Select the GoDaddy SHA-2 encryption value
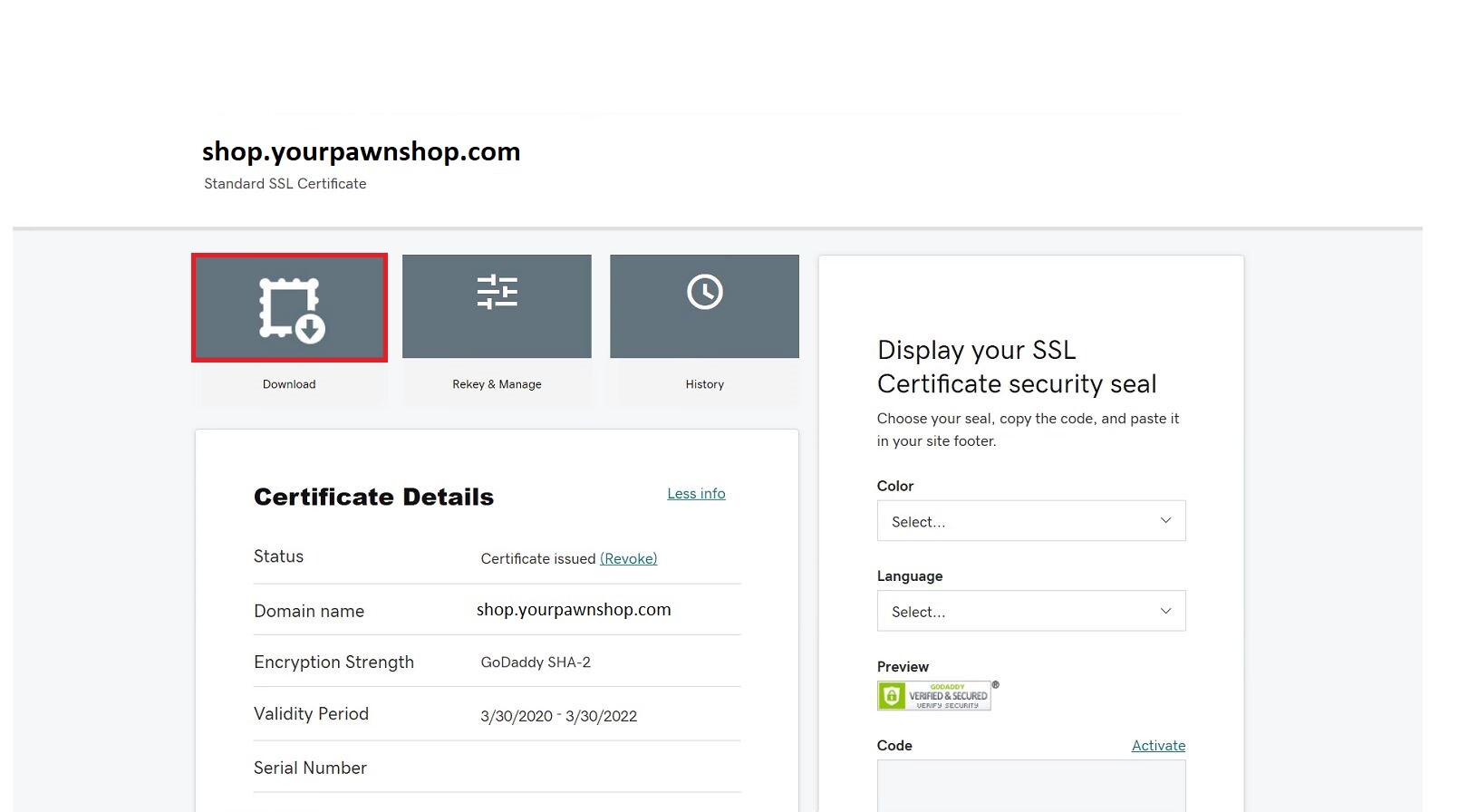The width and height of the screenshot is (1459, 812). (x=536, y=662)
